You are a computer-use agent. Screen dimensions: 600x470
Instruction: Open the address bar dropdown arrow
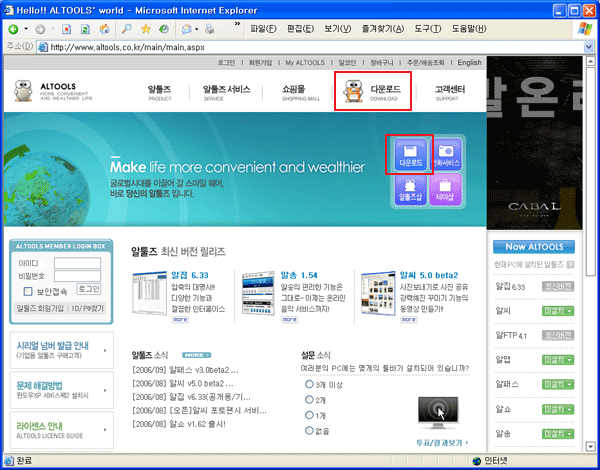coord(589,47)
